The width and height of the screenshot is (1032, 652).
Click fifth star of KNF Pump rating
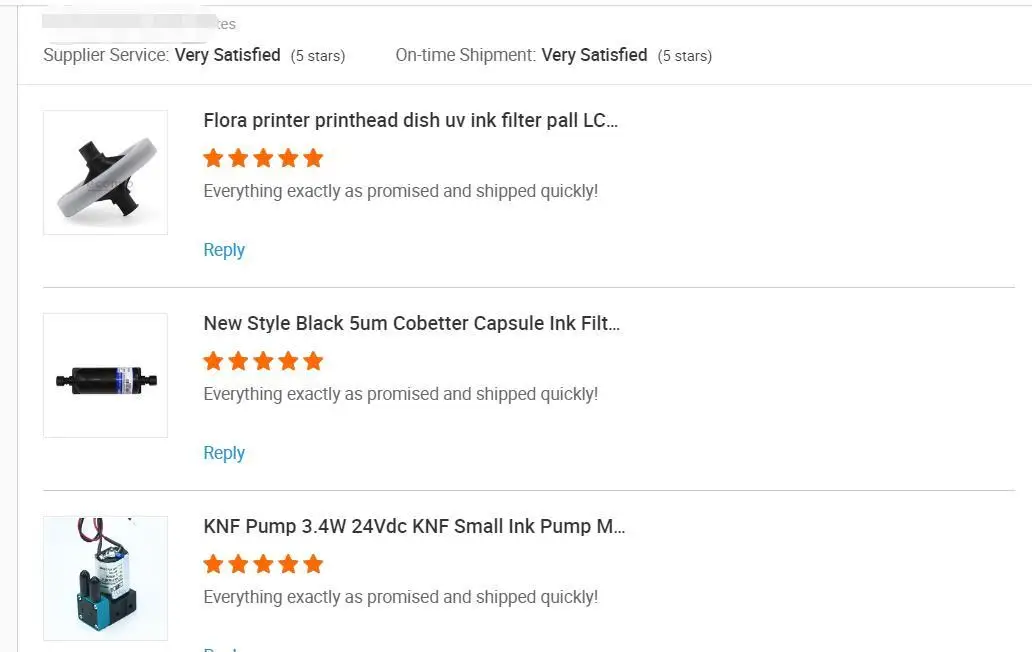313,564
